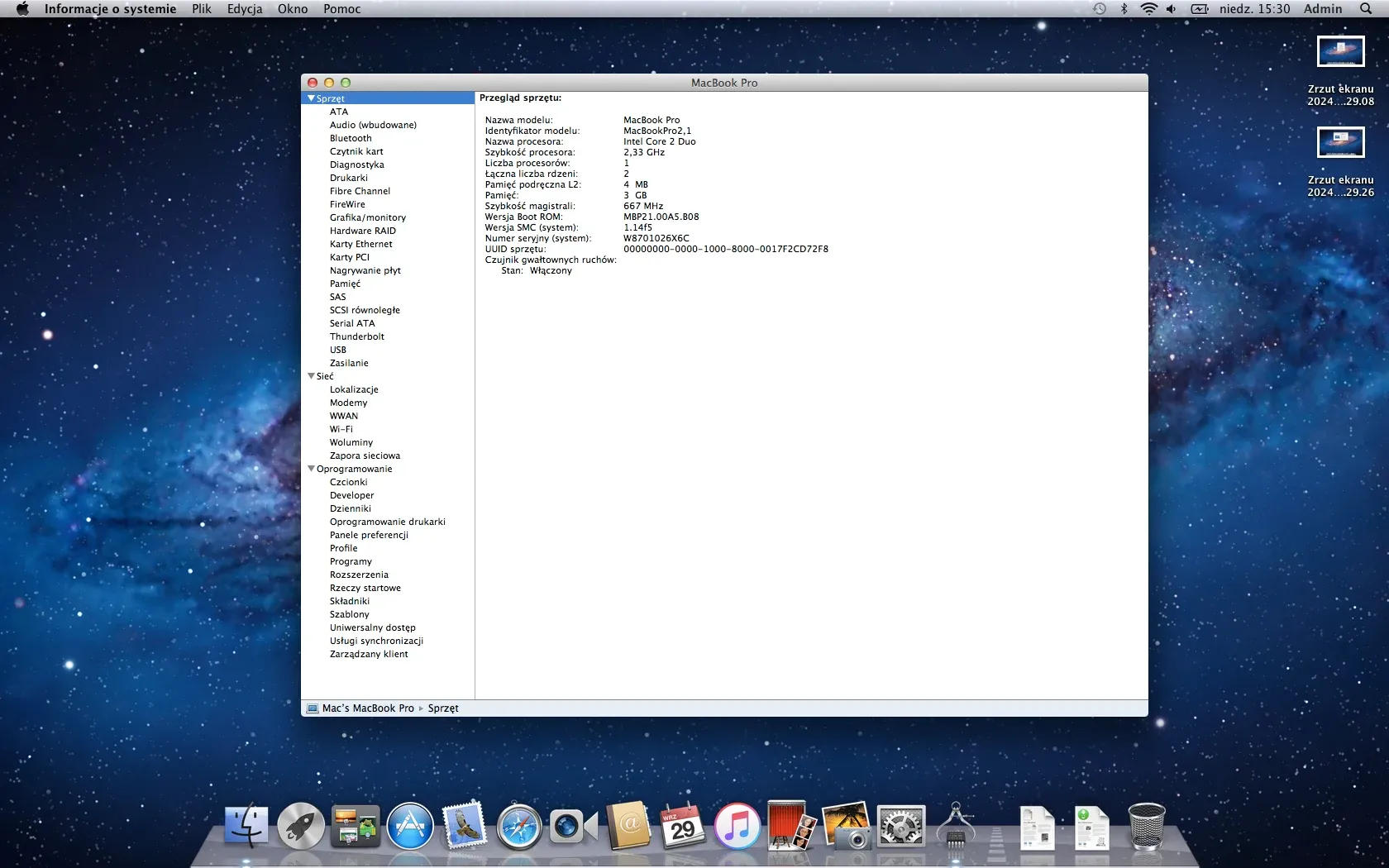1389x868 pixels.
Task: Select Thunderbolt in the sidebar
Action: 357,336
